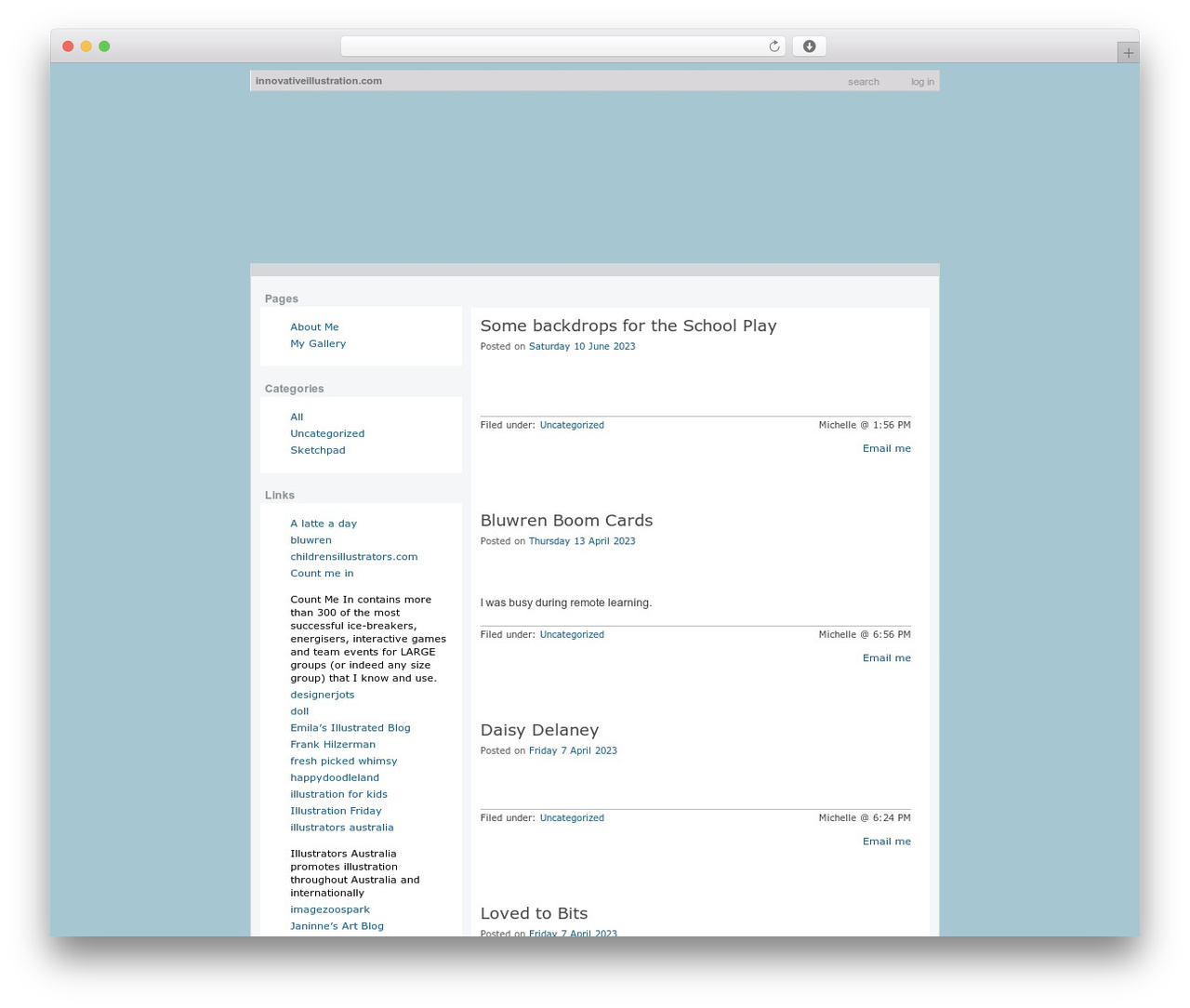Open the Count me in link

tap(322, 574)
